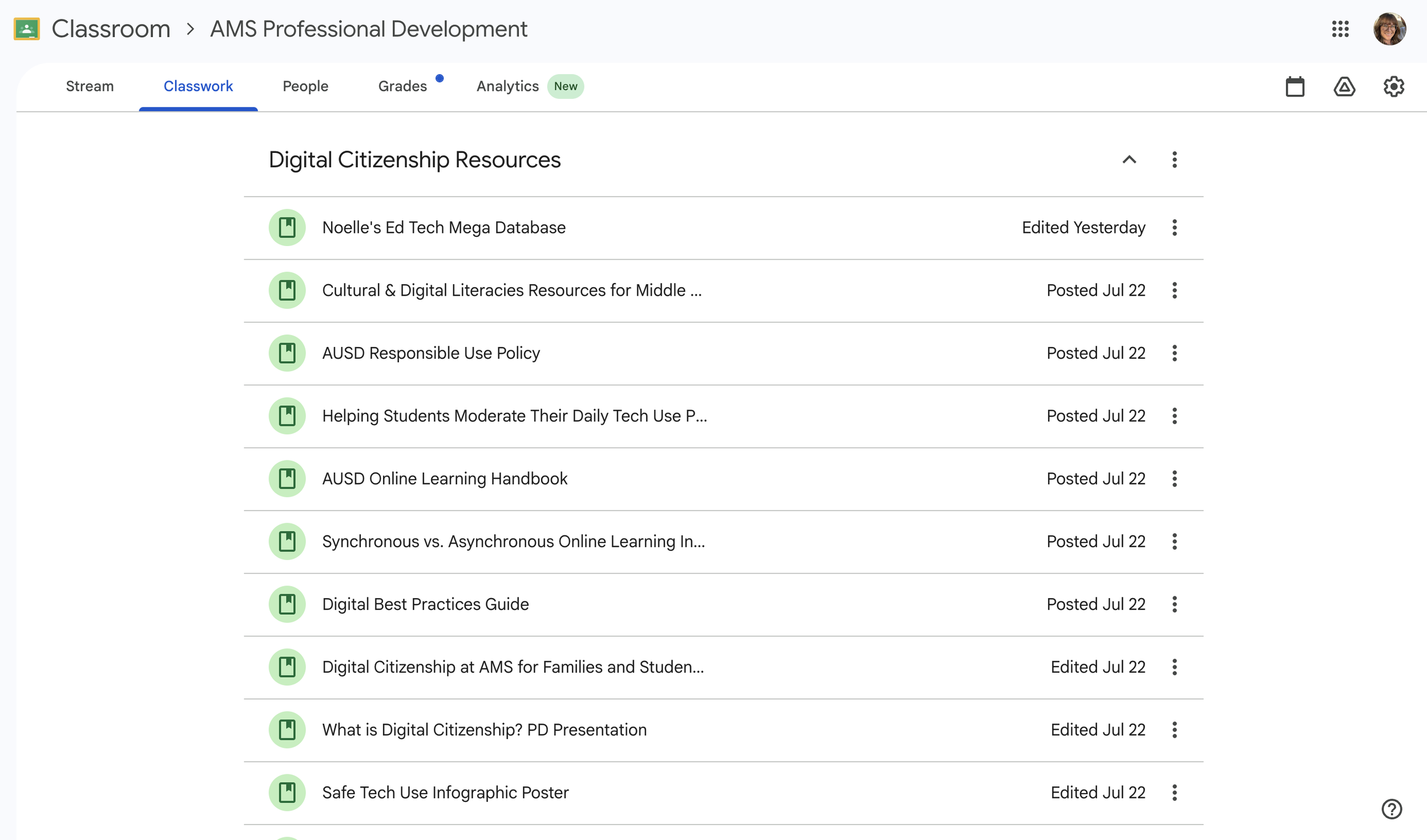Open options for Digital Citizenship at AMS row
This screenshot has width=1427, height=840.
1174,667
